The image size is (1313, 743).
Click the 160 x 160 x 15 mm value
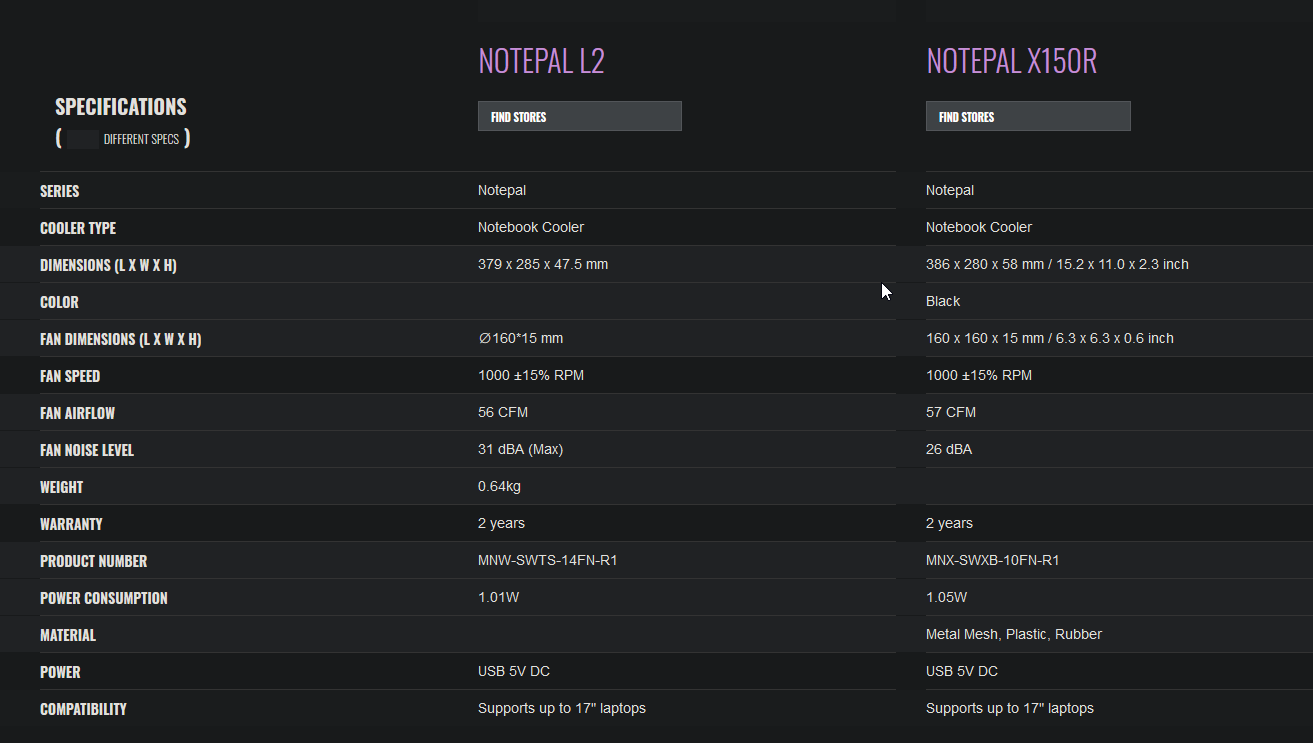[x=1050, y=338]
